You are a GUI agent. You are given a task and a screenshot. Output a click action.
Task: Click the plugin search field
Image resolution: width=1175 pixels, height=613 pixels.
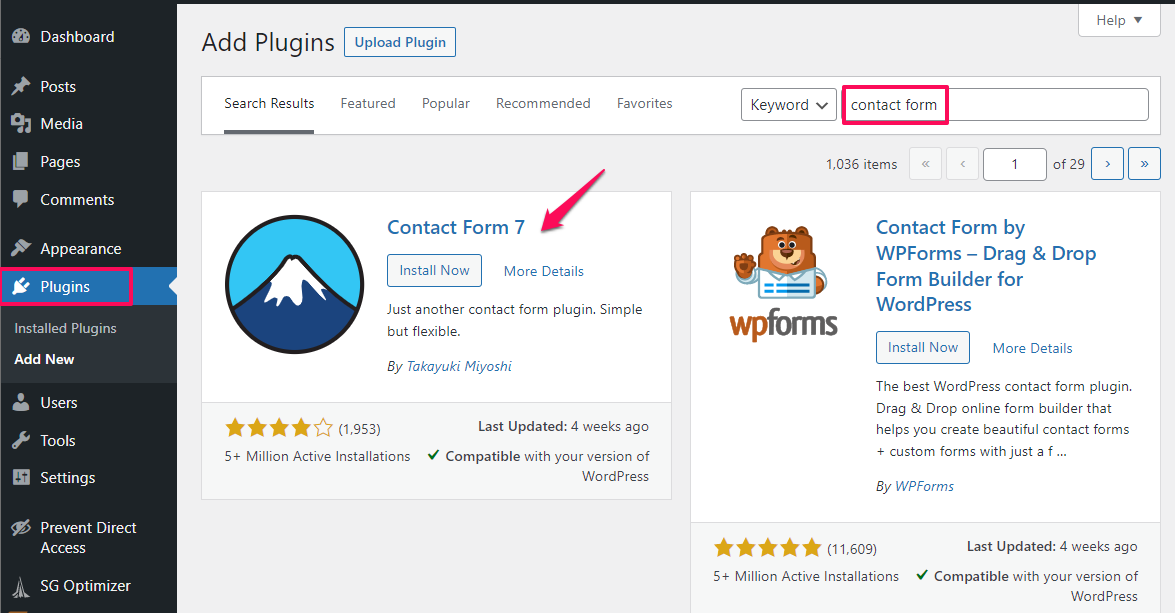coord(995,105)
